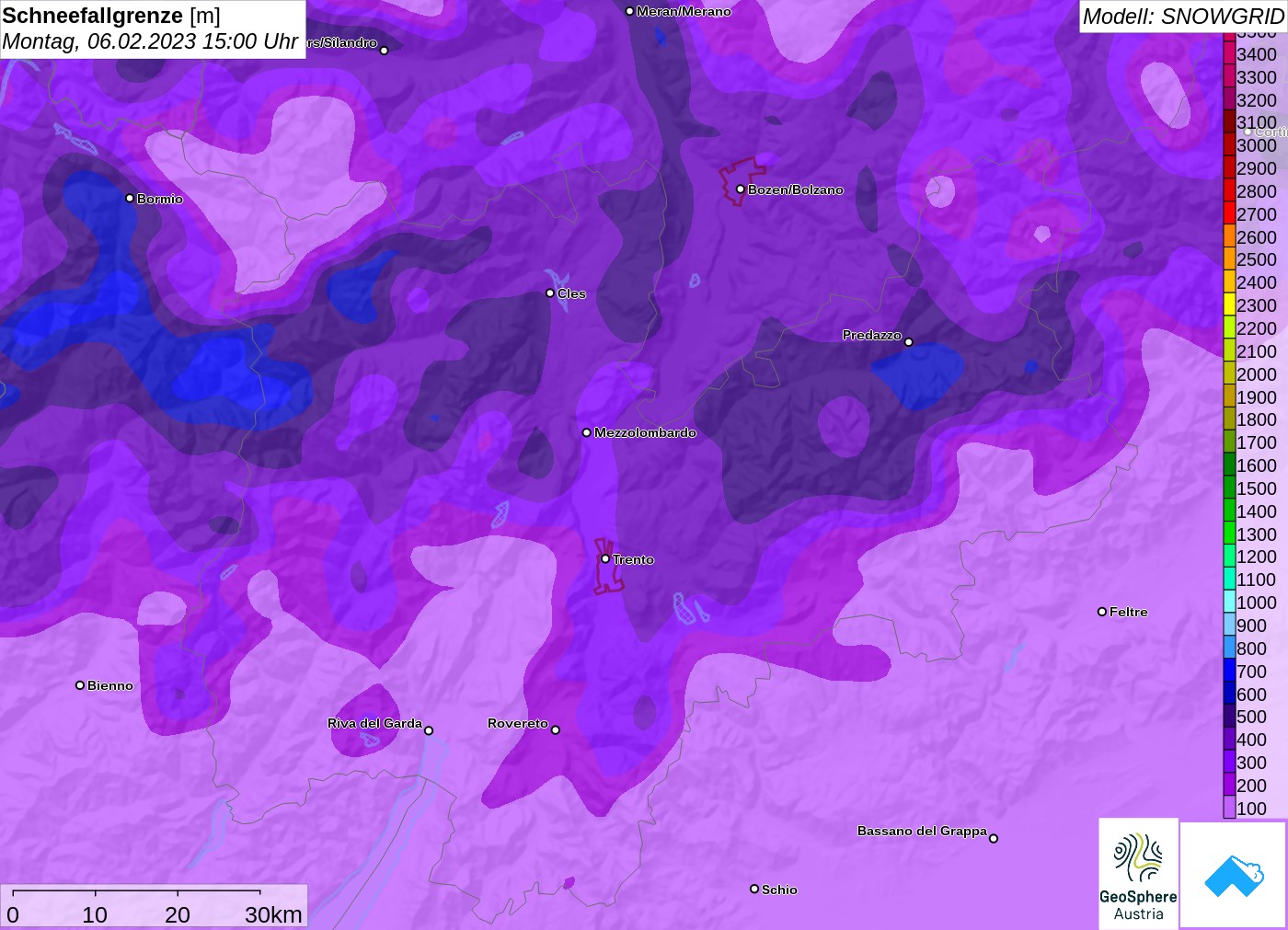This screenshot has width=1288, height=930.
Task: Click the Bassano del Grappa marker dot
Action: 993,837
